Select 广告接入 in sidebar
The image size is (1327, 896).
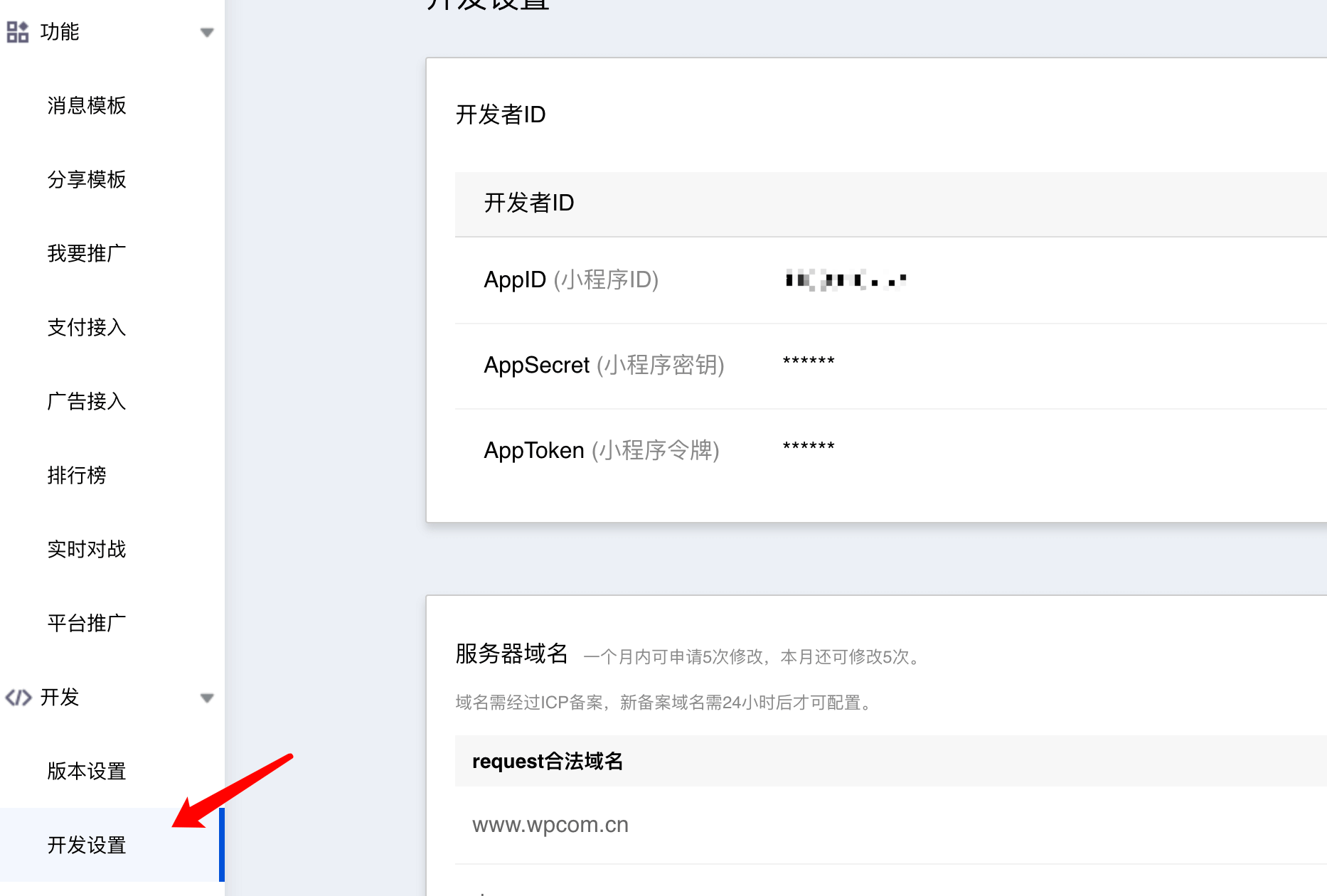[x=87, y=401]
